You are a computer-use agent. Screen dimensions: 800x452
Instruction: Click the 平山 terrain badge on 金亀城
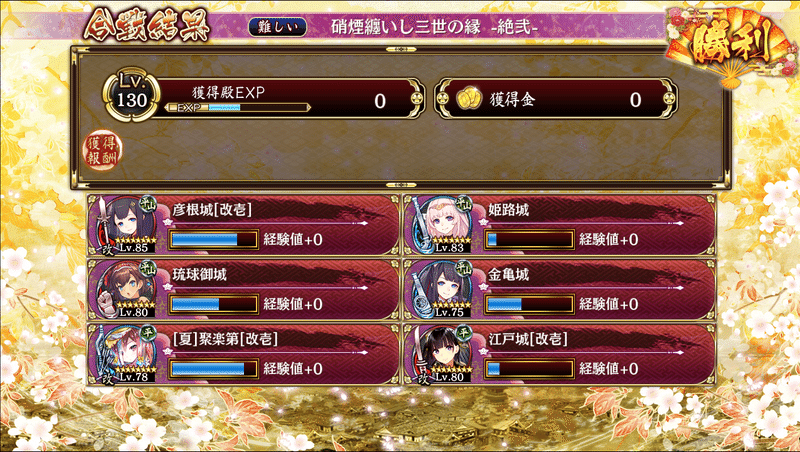click(463, 269)
